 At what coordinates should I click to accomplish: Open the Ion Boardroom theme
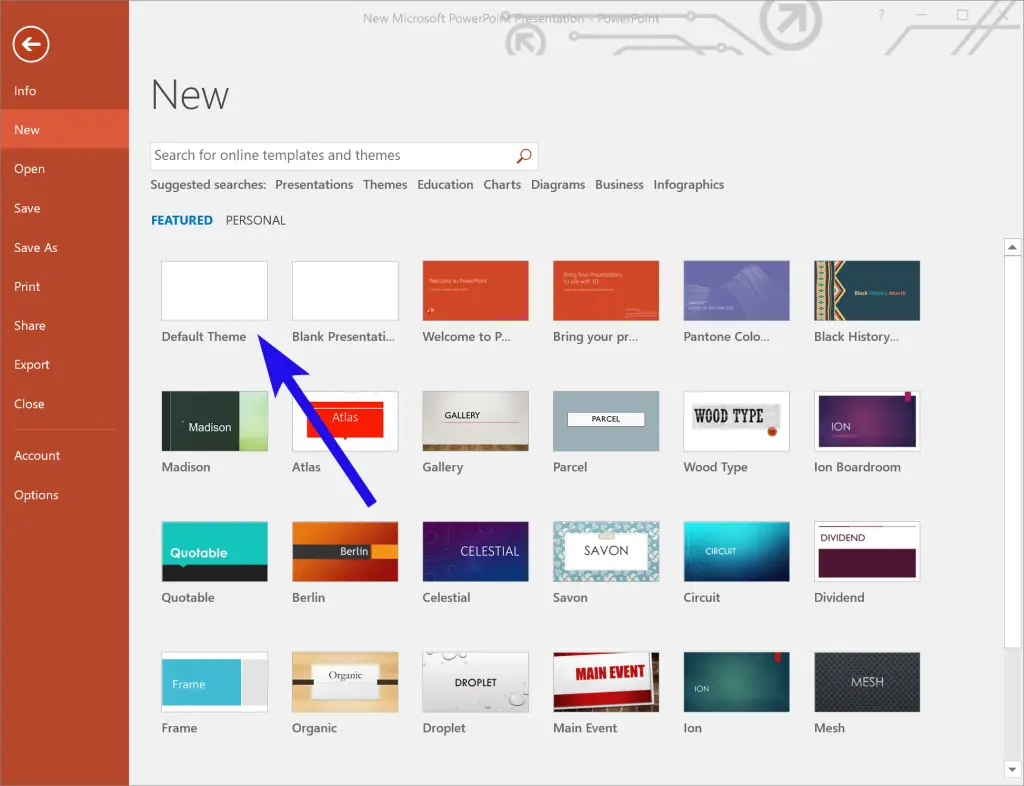point(866,421)
